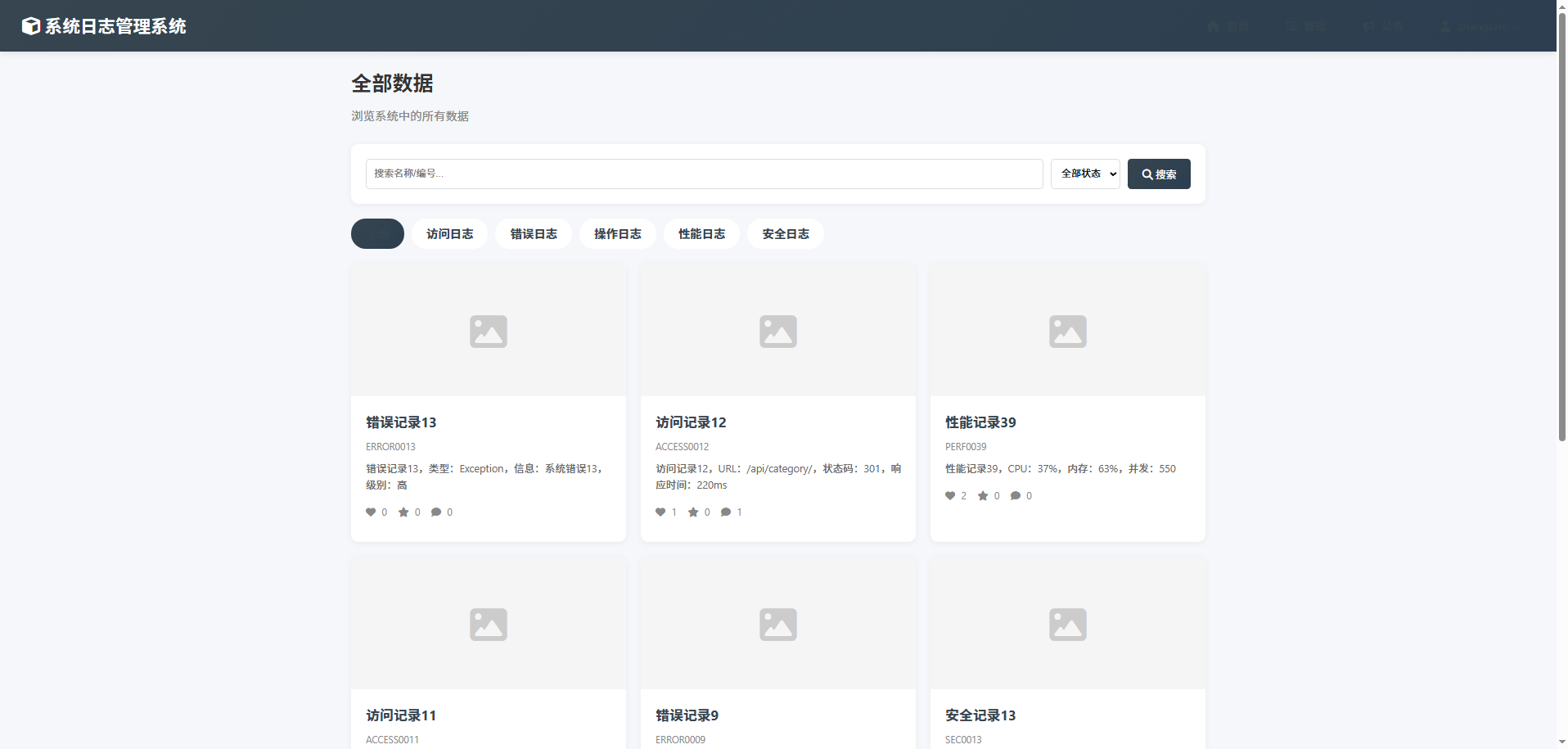Favorite 错误记录13 with star icon
Viewport: 1568px width, 749px height.
click(403, 512)
